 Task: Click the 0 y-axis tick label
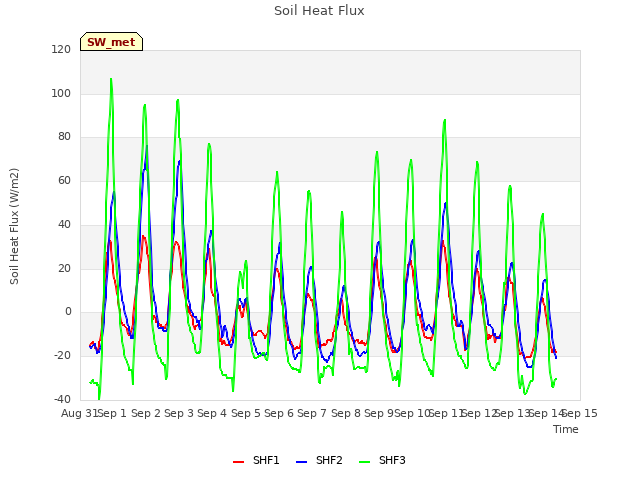coord(68,312)
